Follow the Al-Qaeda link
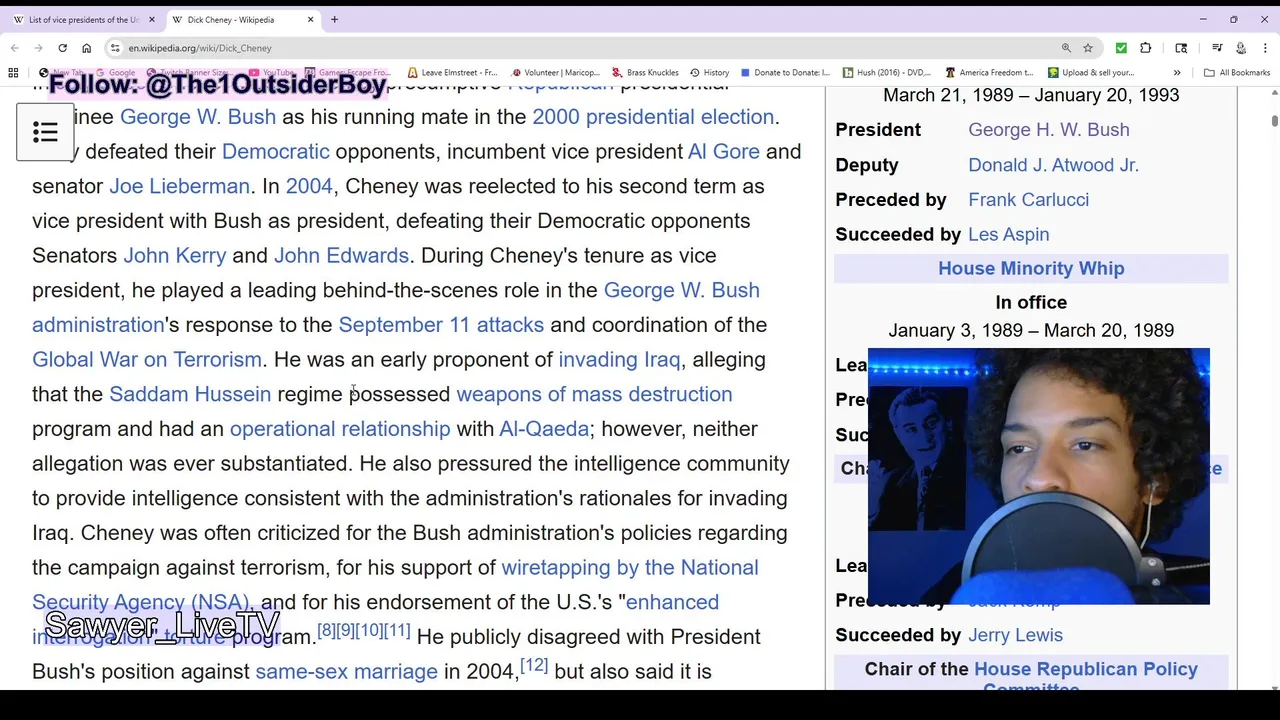 coord(544,429)
